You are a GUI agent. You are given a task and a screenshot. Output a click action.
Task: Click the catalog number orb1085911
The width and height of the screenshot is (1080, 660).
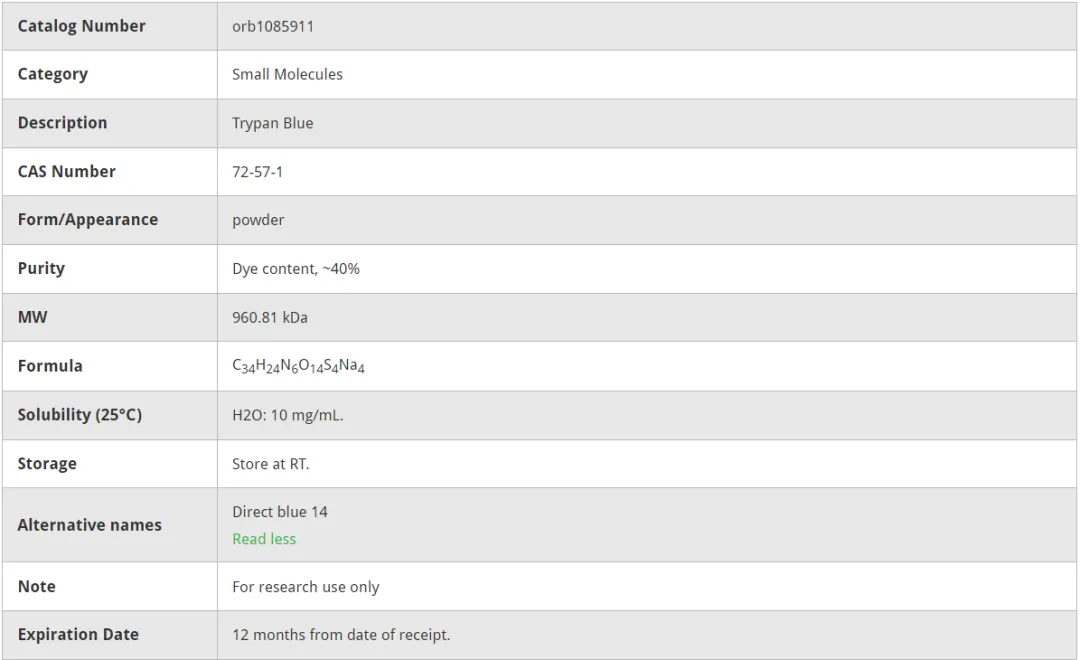[273, 26]
